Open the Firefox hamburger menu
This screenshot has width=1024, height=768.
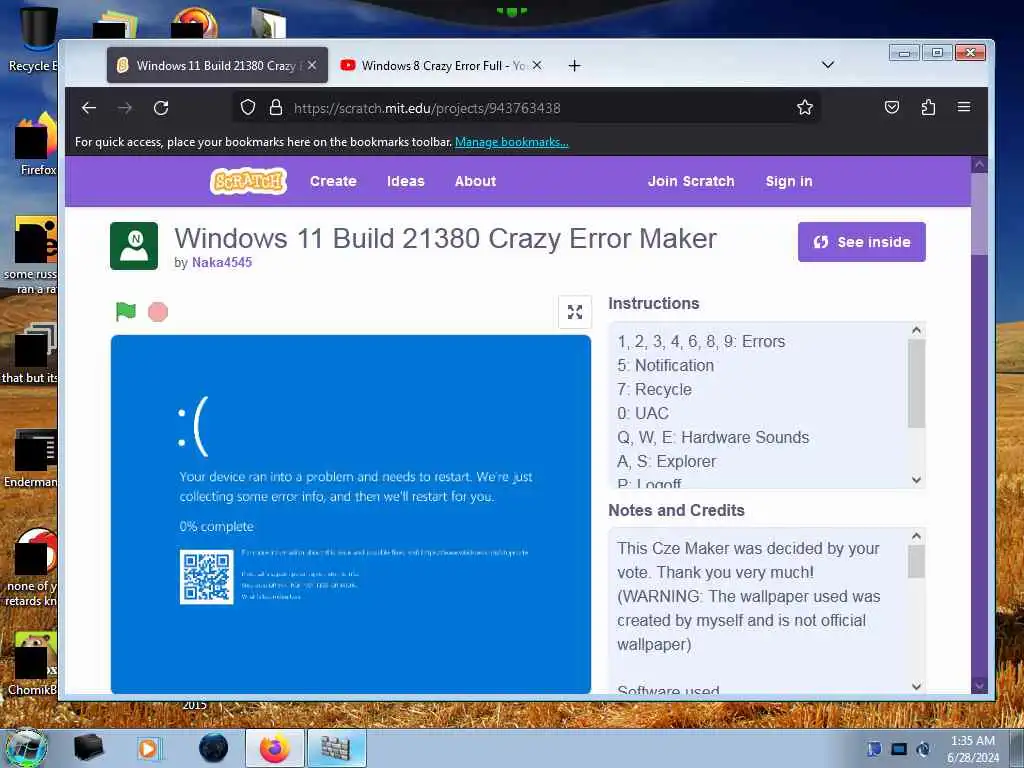point(964,107)
